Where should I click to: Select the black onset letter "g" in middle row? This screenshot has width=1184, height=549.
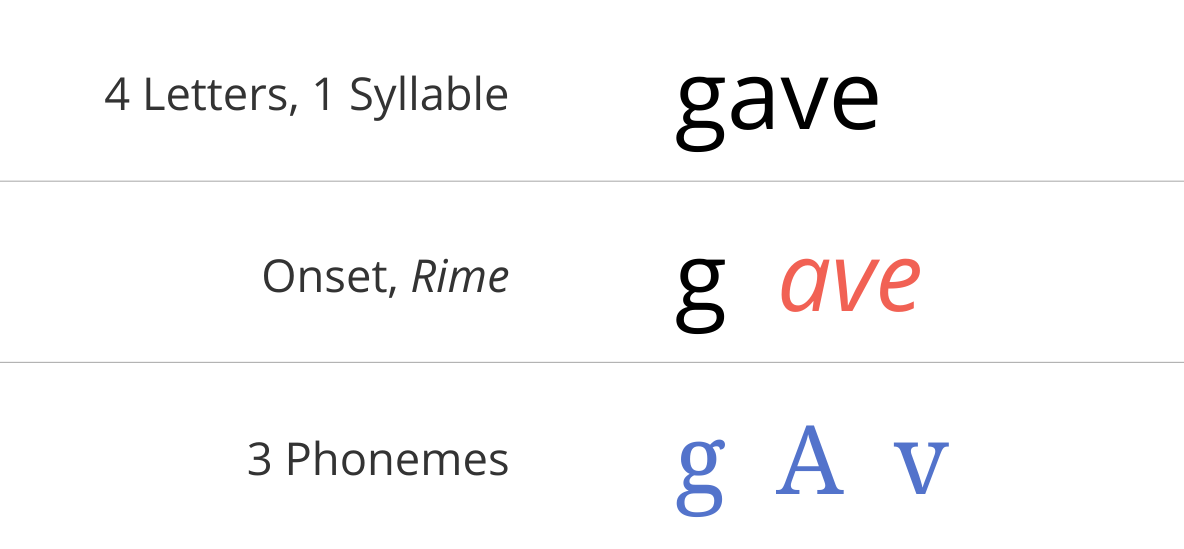(x=700, y=294)
